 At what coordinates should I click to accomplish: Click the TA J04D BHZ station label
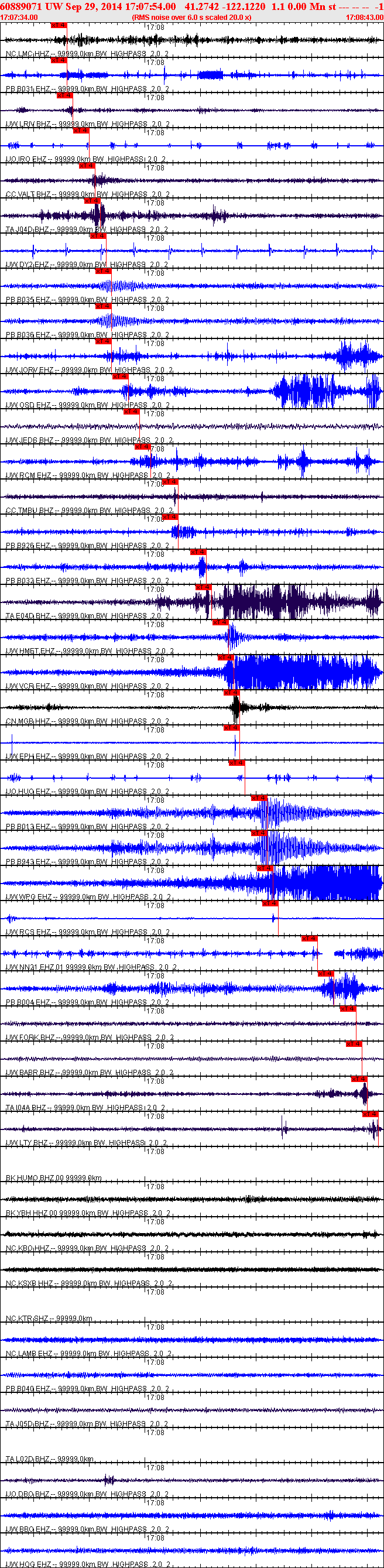(x=87, y=230)
